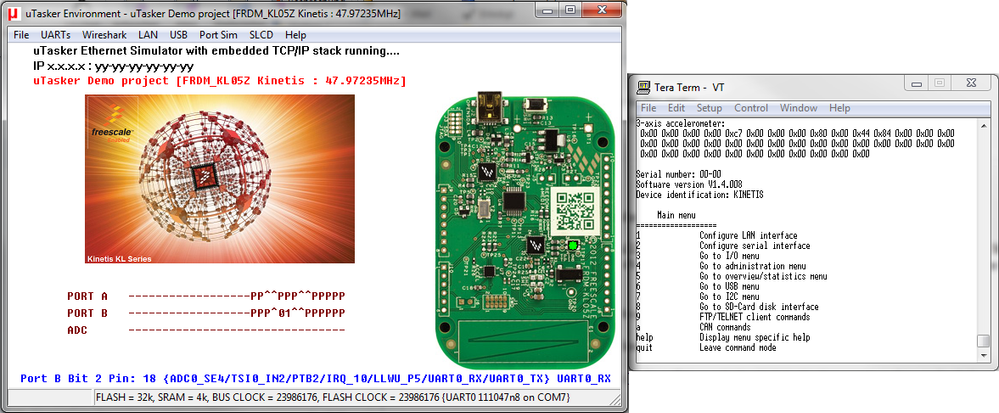Click '3-axis accelerometer:' line
This screenshot has width=999, height=413.
tap(680, 123)
